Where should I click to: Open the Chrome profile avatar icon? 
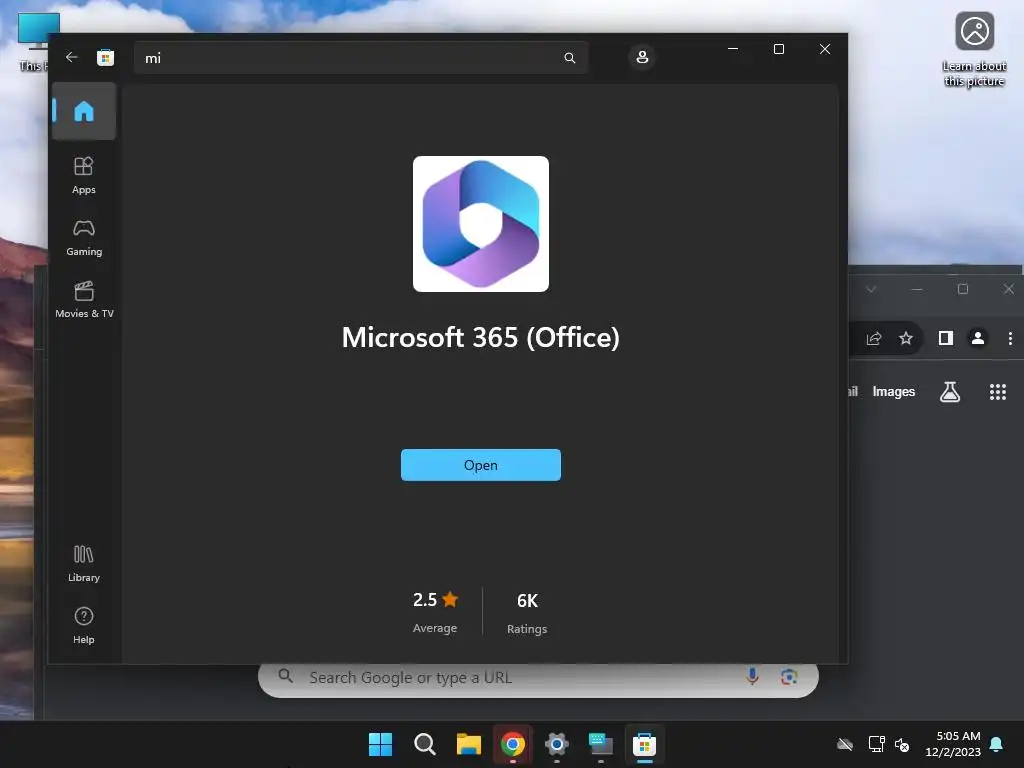tap(978, 338)
